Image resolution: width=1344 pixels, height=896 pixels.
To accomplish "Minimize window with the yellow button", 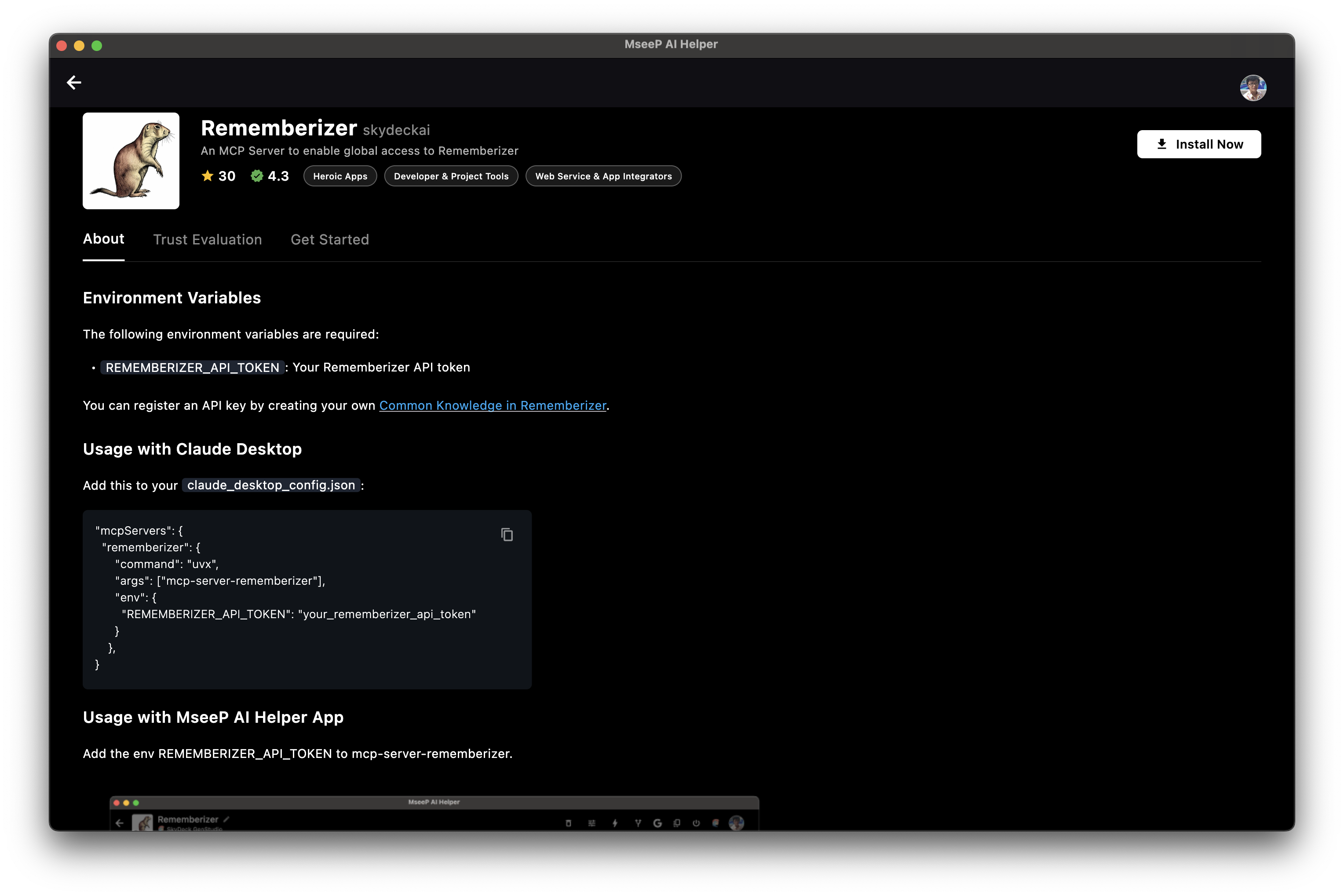I will [x=80, y=46].
